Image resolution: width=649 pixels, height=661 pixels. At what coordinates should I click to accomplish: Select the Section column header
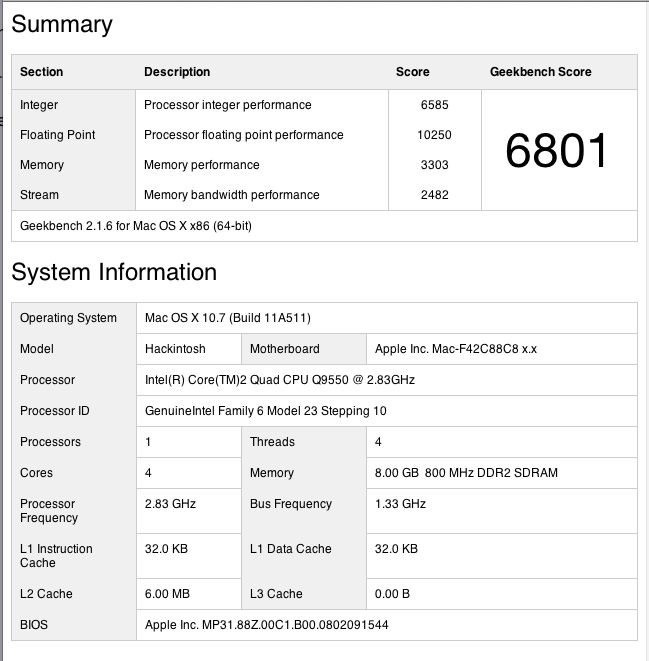[41, 72]
